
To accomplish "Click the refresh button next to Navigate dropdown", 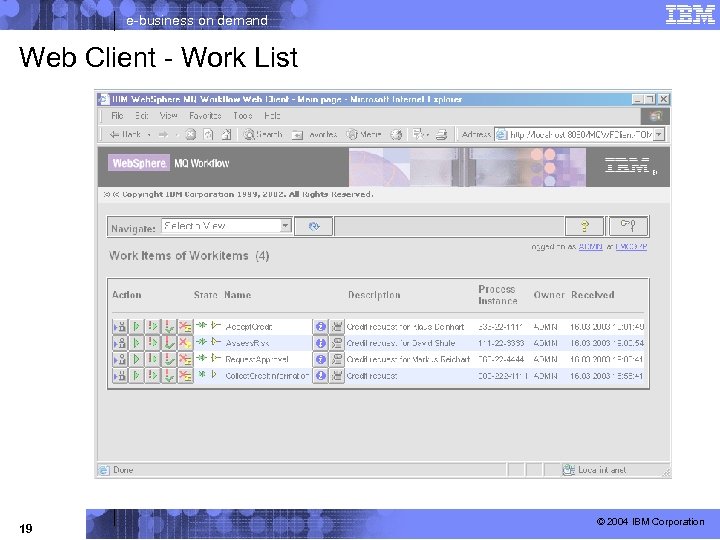I will tap(314, 226).
